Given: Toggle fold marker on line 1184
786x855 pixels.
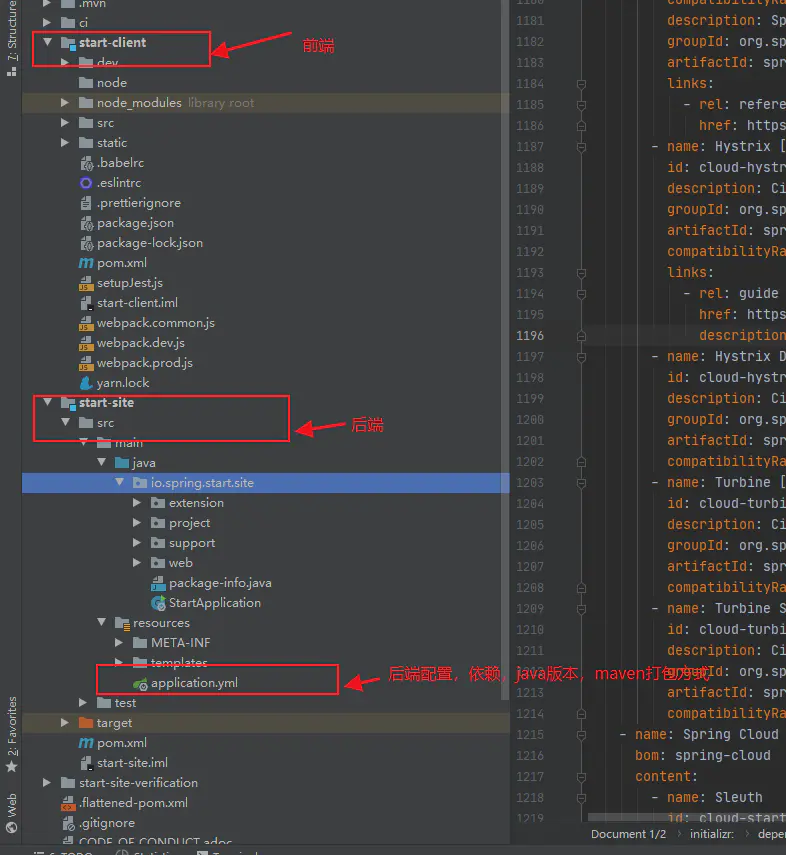Looking at the screenshot, I should tap(581, 84).
